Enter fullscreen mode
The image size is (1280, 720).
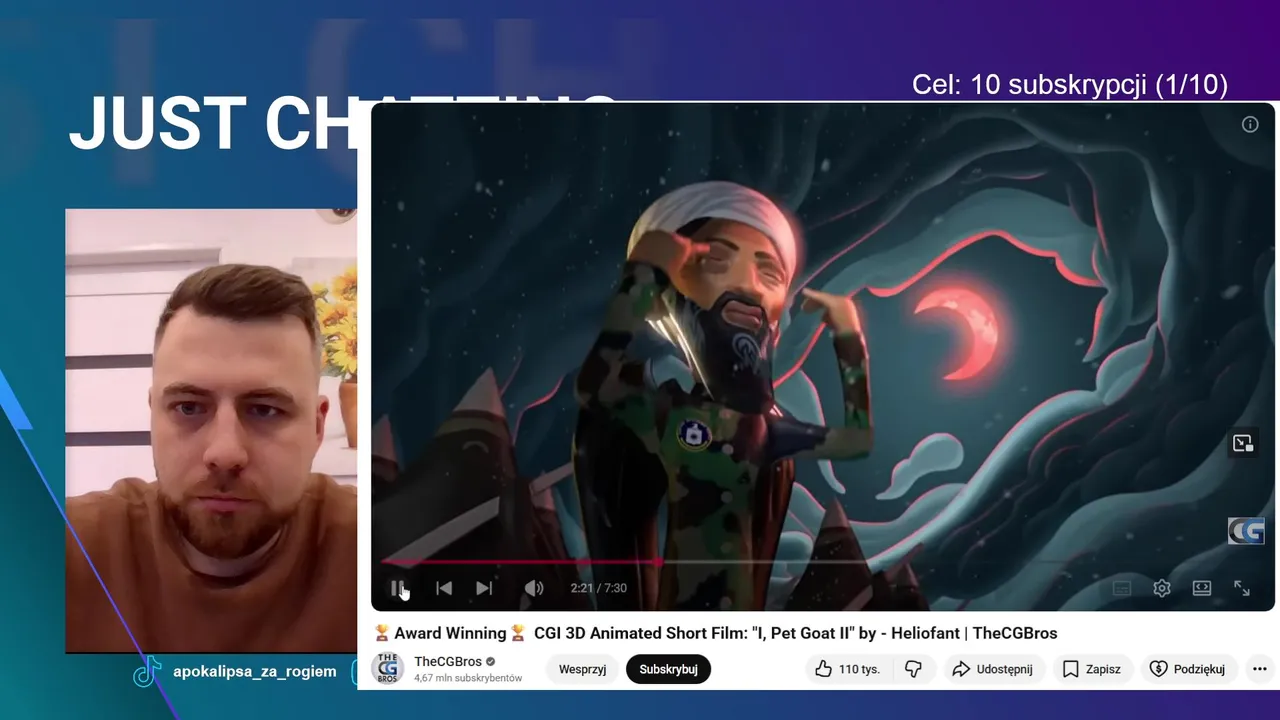[1242, 588]
